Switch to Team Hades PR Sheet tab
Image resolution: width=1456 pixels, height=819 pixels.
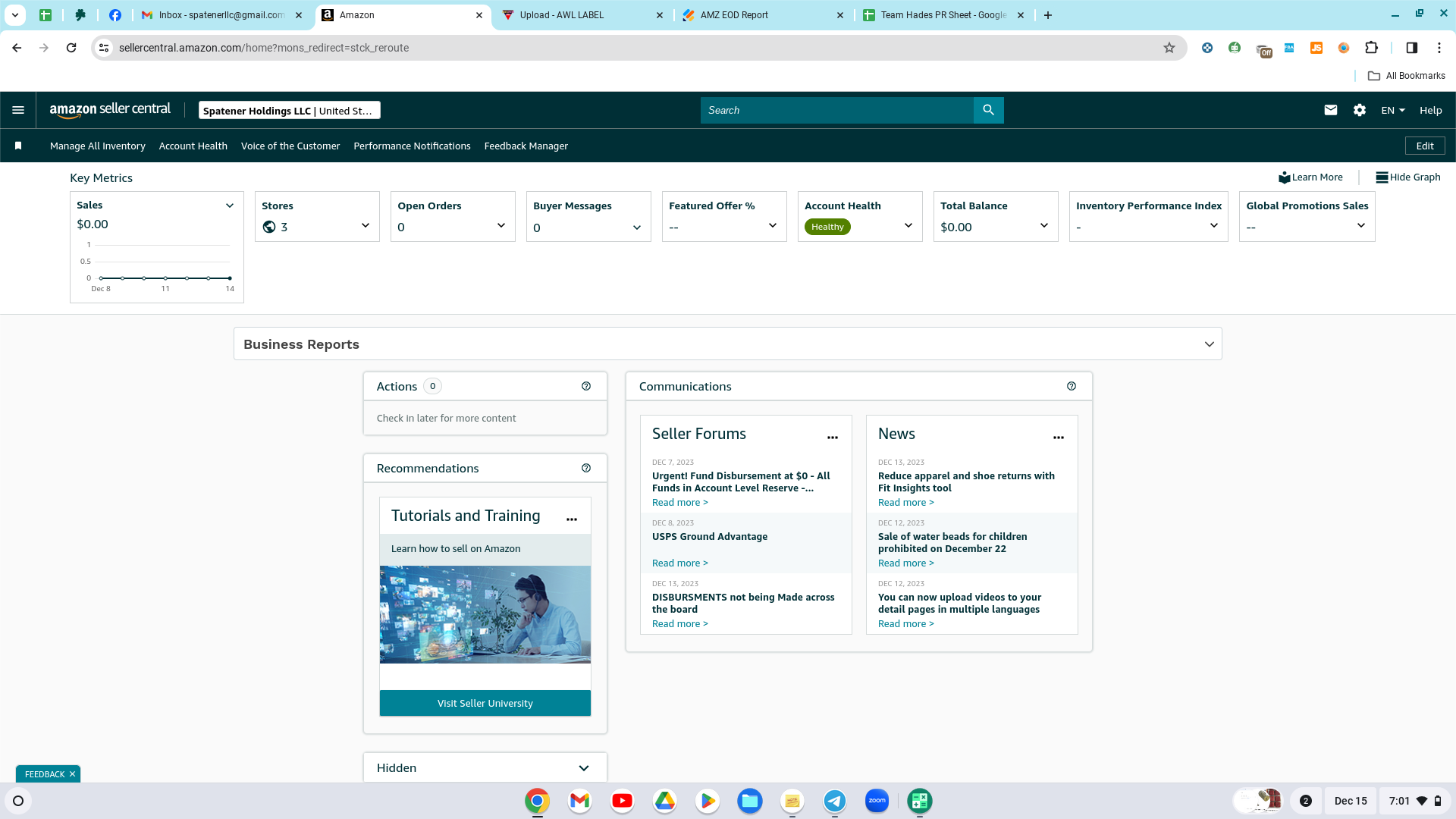[943, 15]
